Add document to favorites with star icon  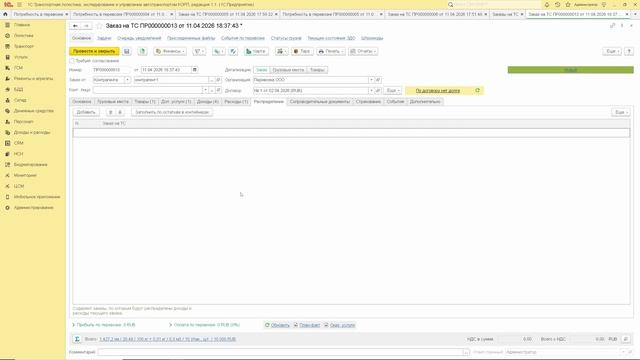point(99,26)
